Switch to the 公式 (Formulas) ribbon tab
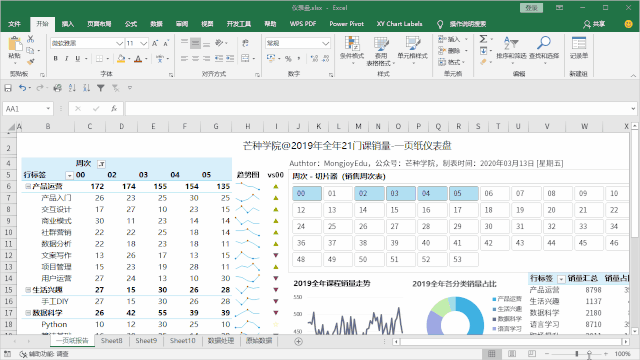 click(131, 24)
